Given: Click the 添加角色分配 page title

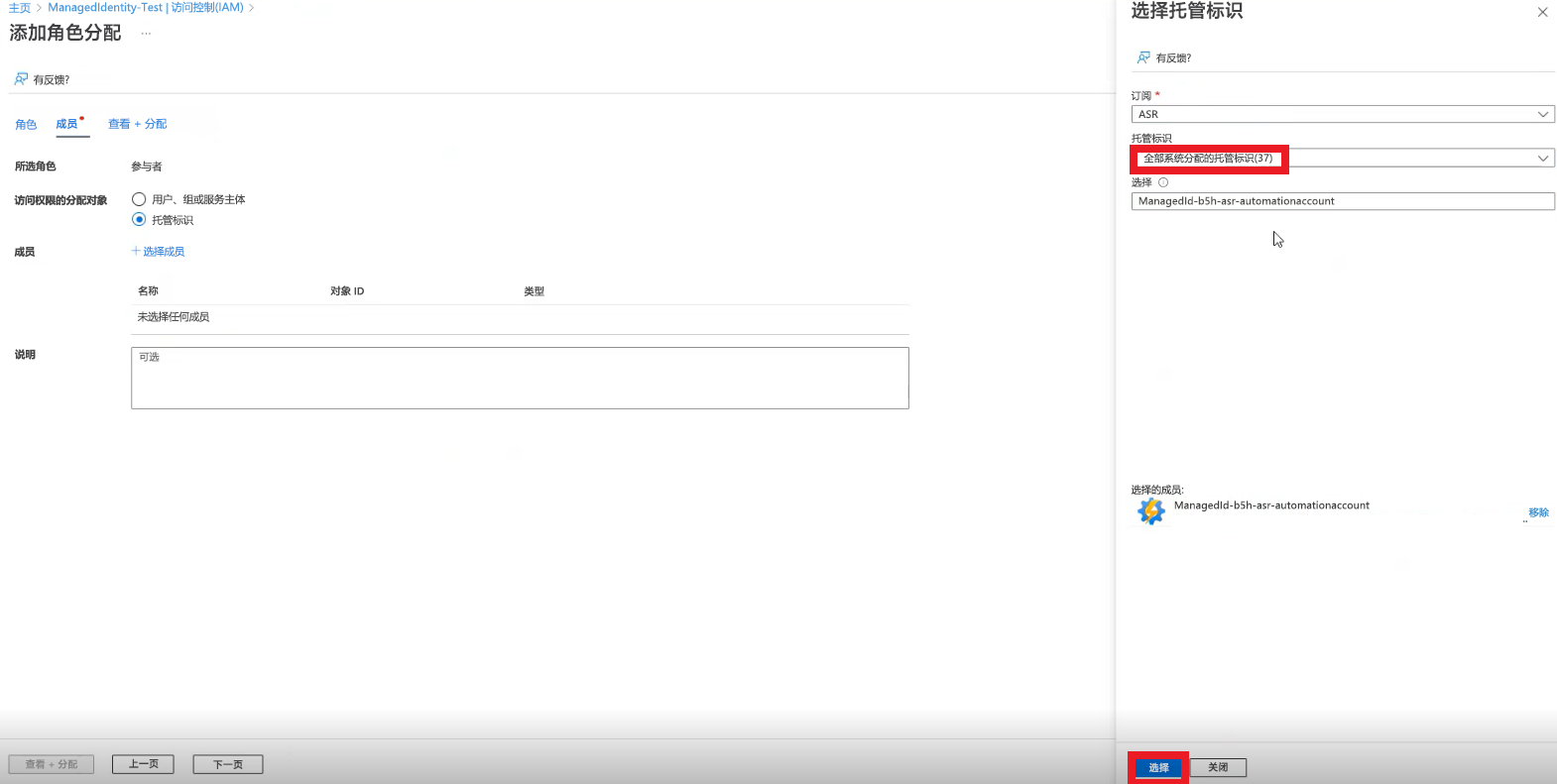Looking at the screenshot, I should [x=65, y=33].
